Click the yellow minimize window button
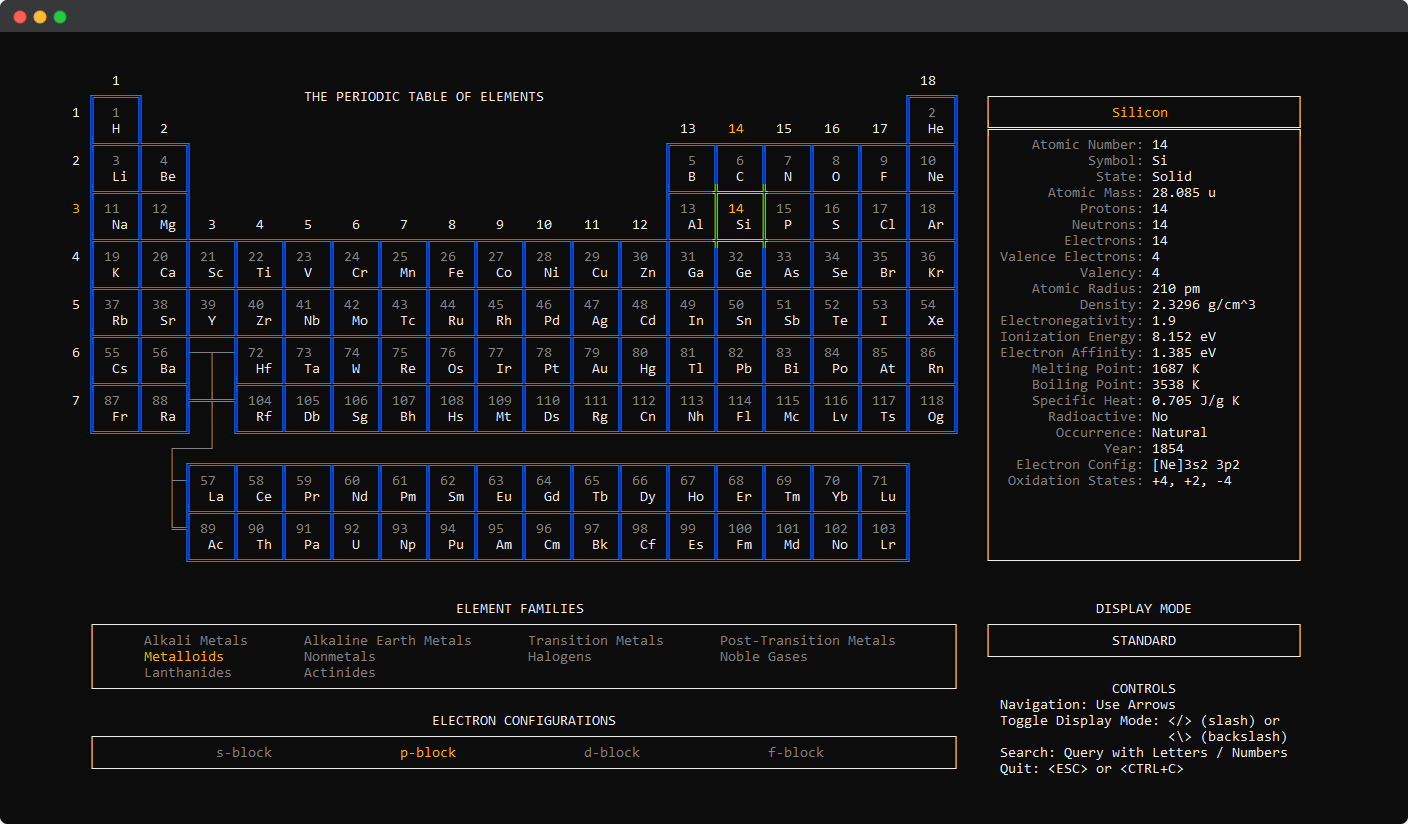The width and height of the screenshot is (1408, 824). (x=40, y=17)
